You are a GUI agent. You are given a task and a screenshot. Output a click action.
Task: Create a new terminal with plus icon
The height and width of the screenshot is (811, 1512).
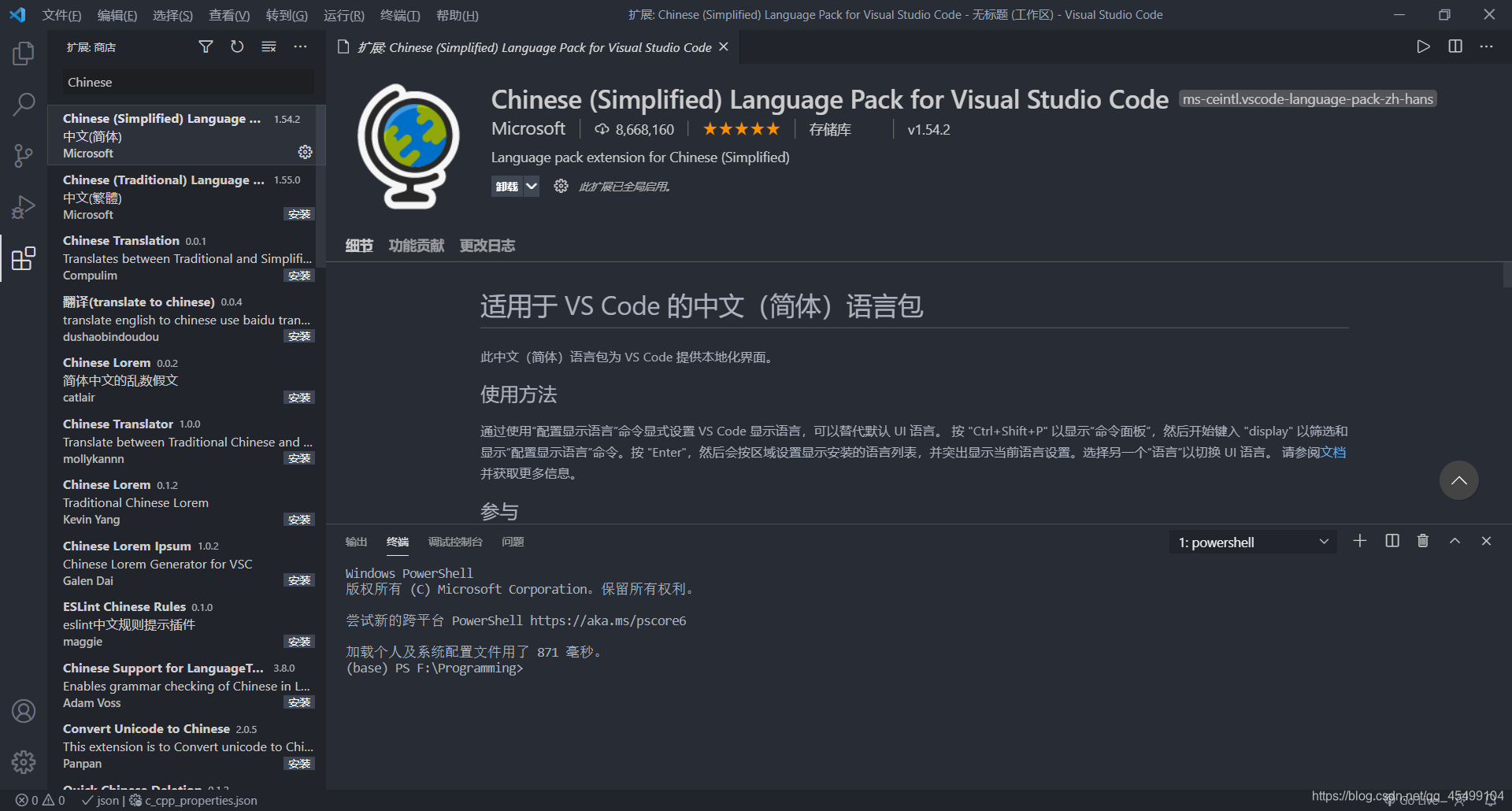tap(1360, 541)
